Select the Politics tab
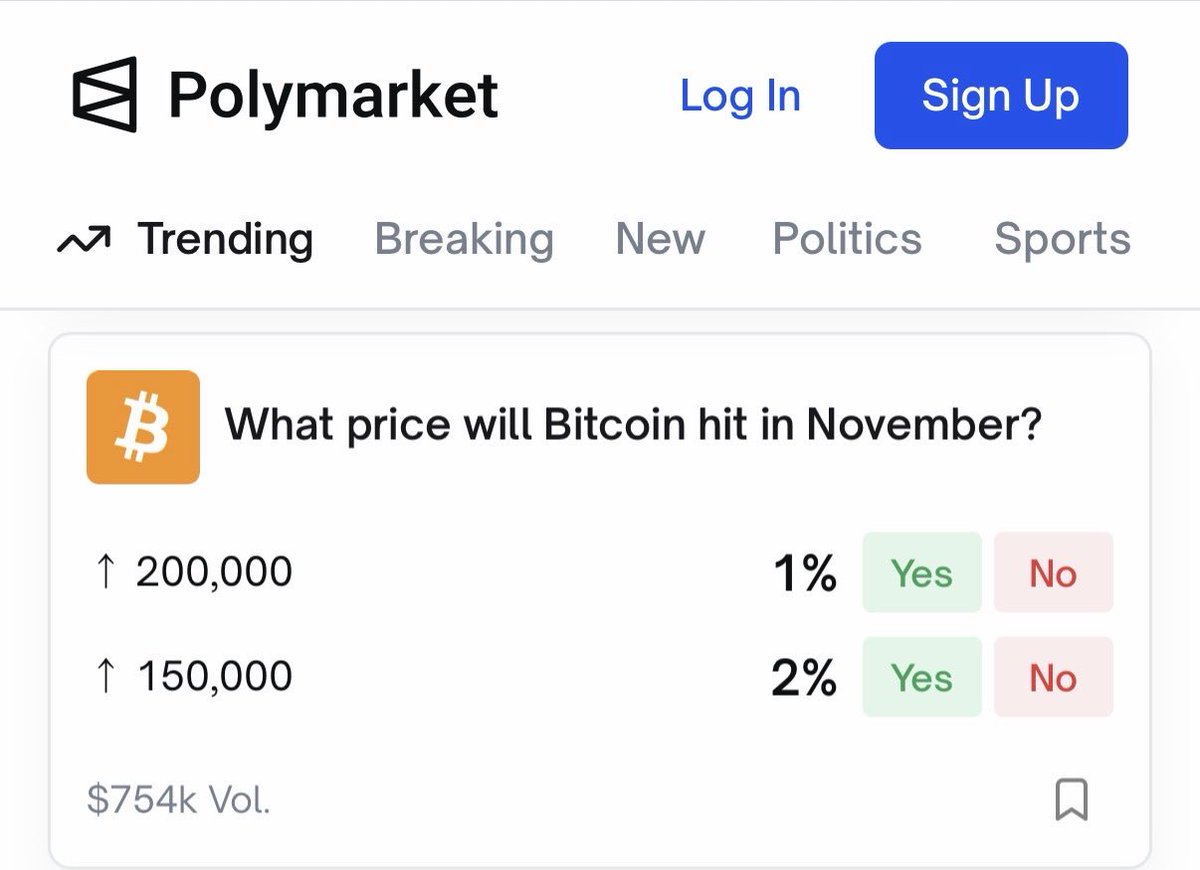Viewport: 1200px width, 870px height. pos(847,239)
